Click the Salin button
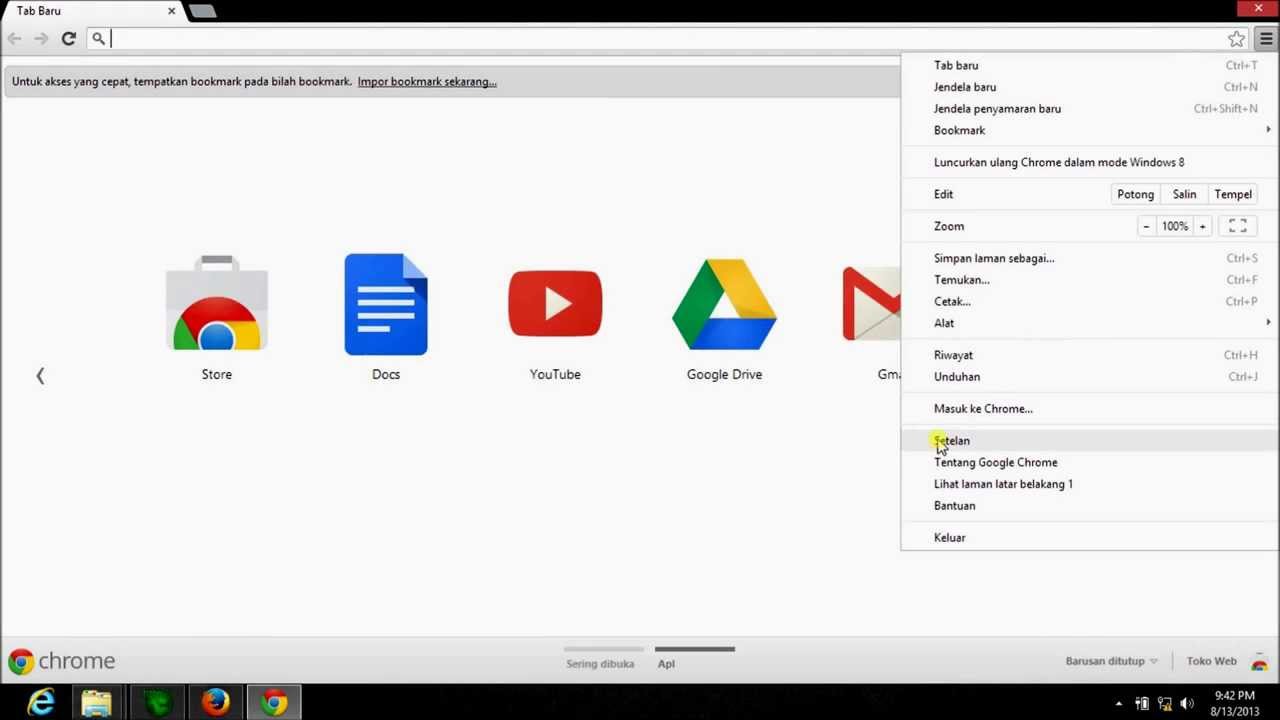1280x720 pixels. 1184,194
